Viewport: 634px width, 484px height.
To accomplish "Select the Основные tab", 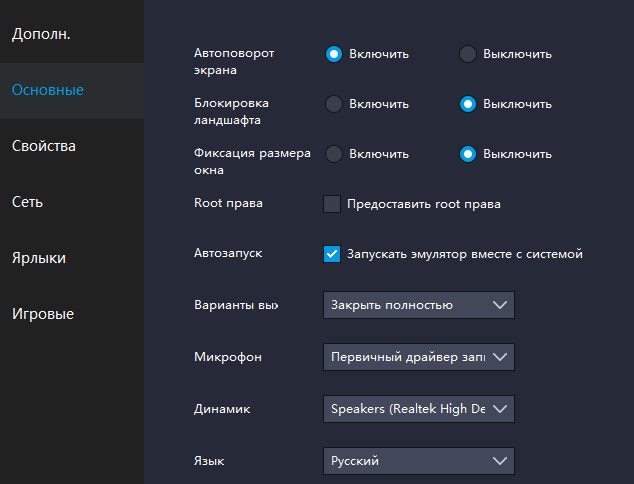I will (48, 90).
